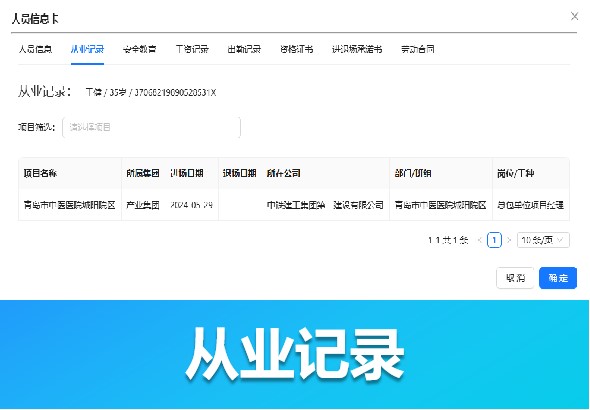The height and width of the screenshot is (410, 590).
Task: Select the 产业集团 cell in the row
Action: 143,205
